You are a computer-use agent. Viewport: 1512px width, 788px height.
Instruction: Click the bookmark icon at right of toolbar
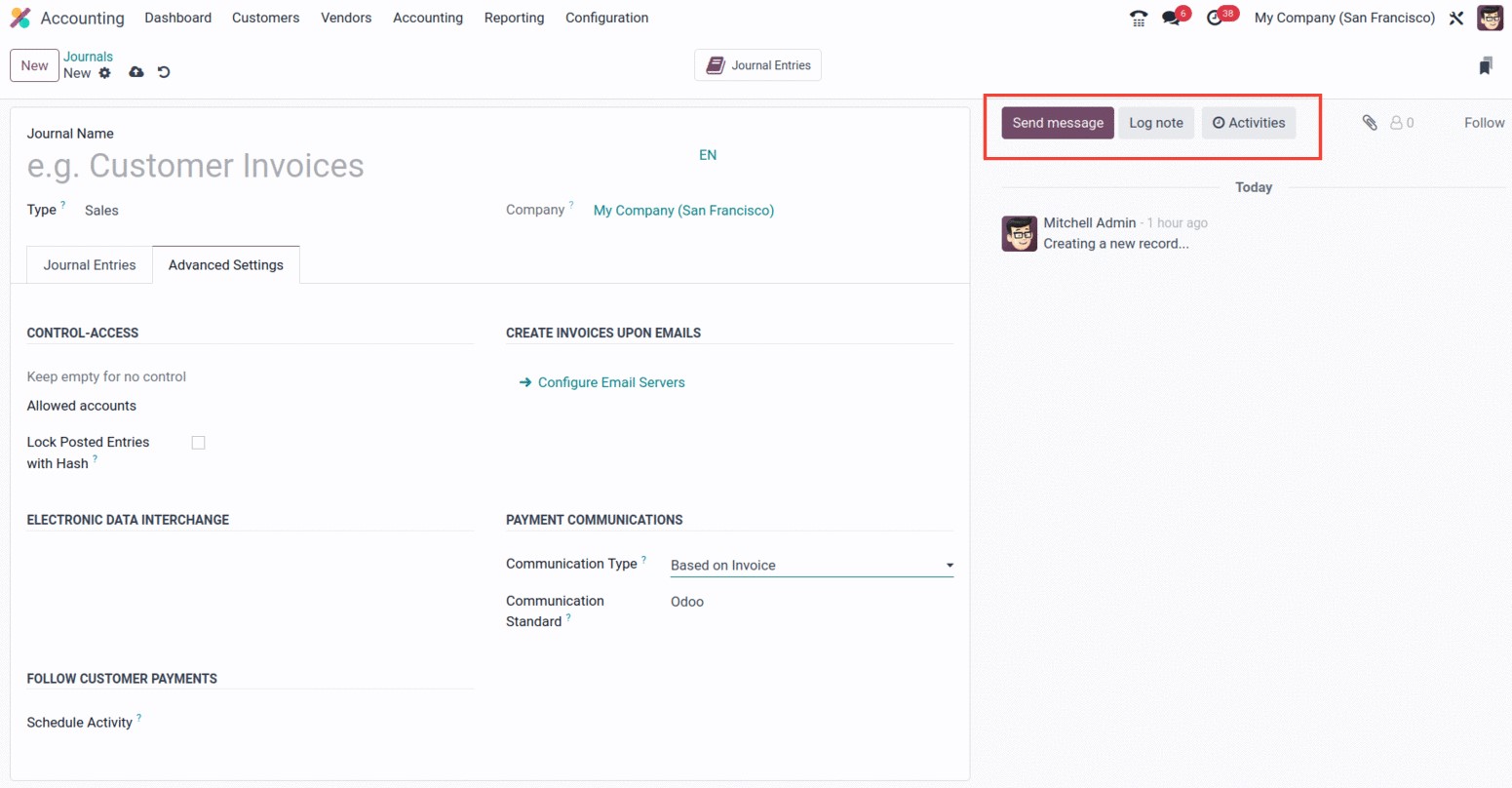(x=1486, y=65)
